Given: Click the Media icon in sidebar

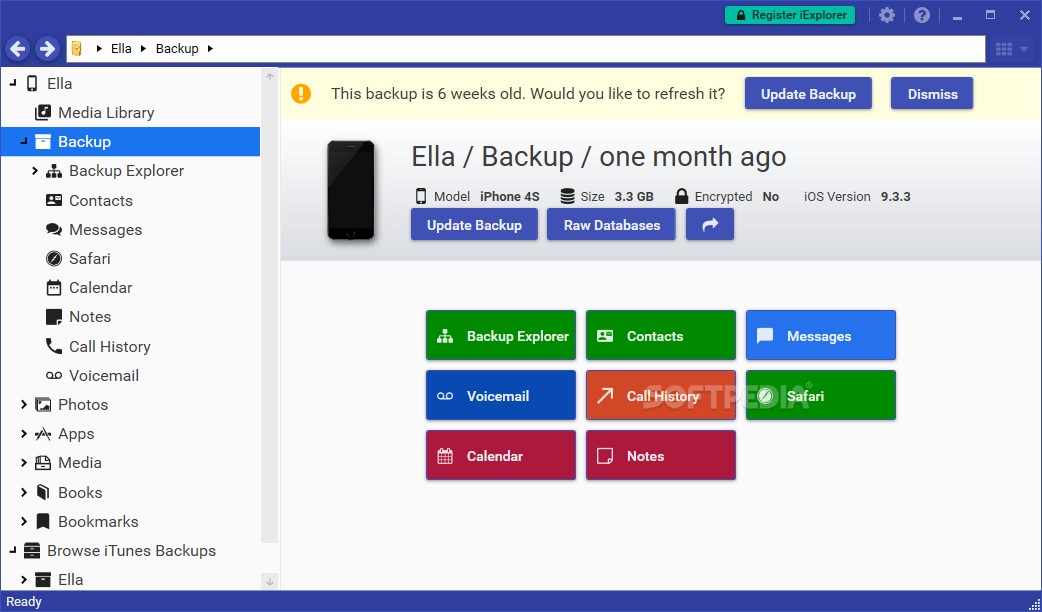Looking at the screenshot, I should point(43,462).
